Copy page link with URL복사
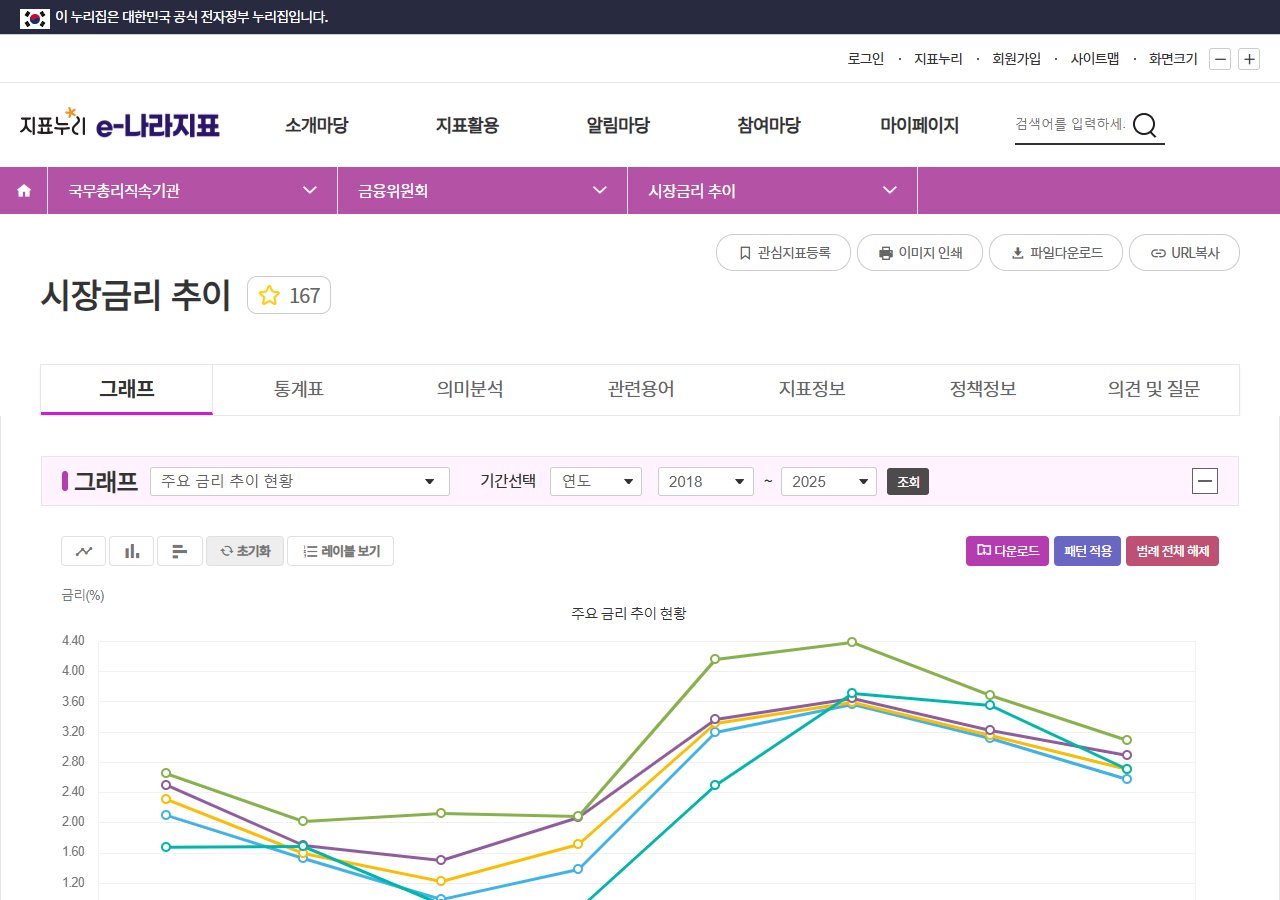This screenshot has height=900, width=1280. 1184,253
